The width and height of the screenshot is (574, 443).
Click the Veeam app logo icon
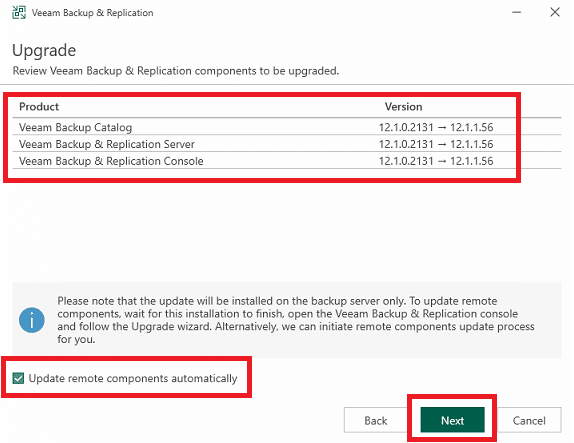(19, 12)
